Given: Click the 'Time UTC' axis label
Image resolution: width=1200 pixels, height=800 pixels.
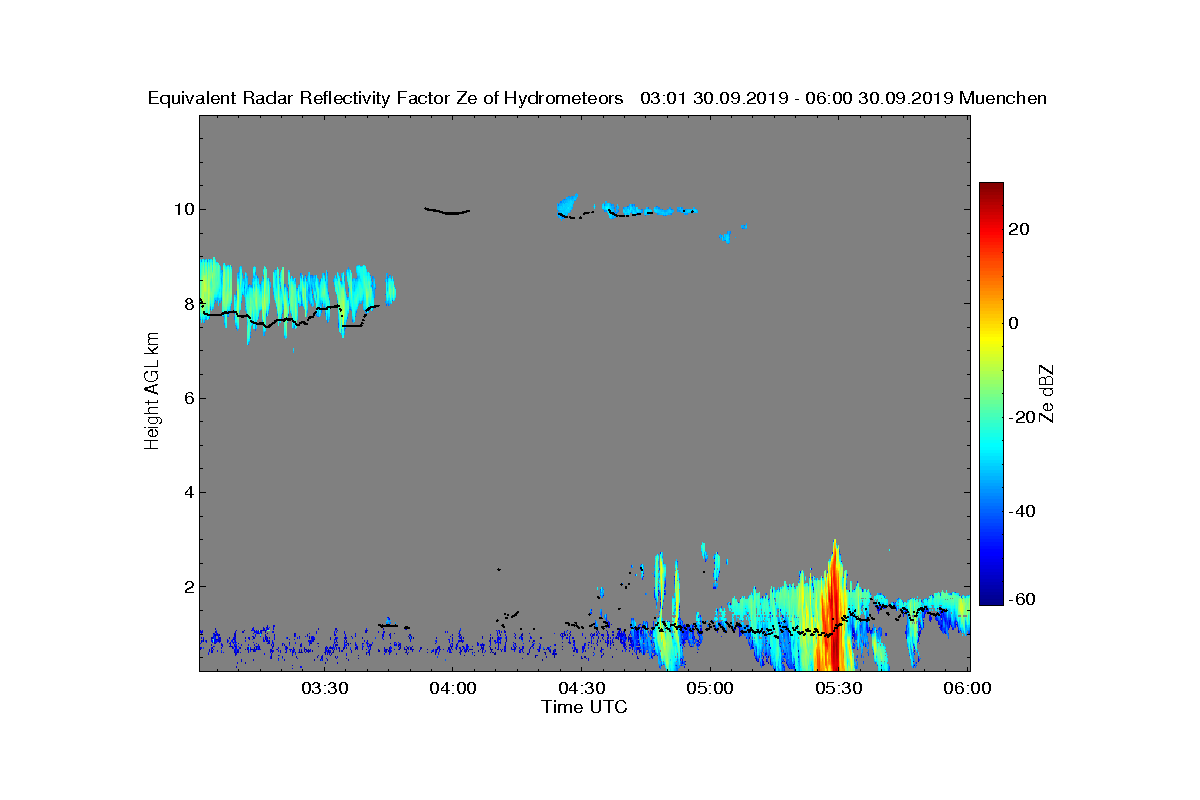Looking at the screenshot, I should (585, 707).
